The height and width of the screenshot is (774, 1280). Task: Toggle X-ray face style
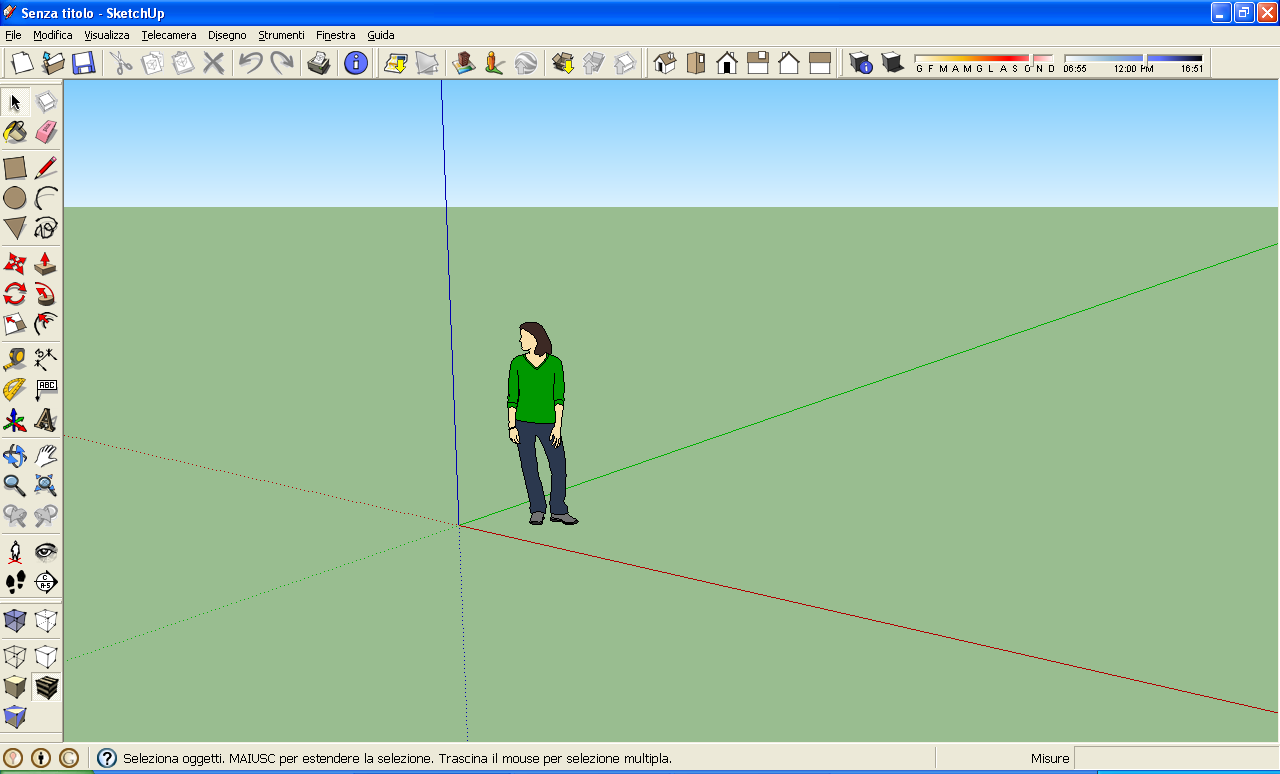(15, 621)
